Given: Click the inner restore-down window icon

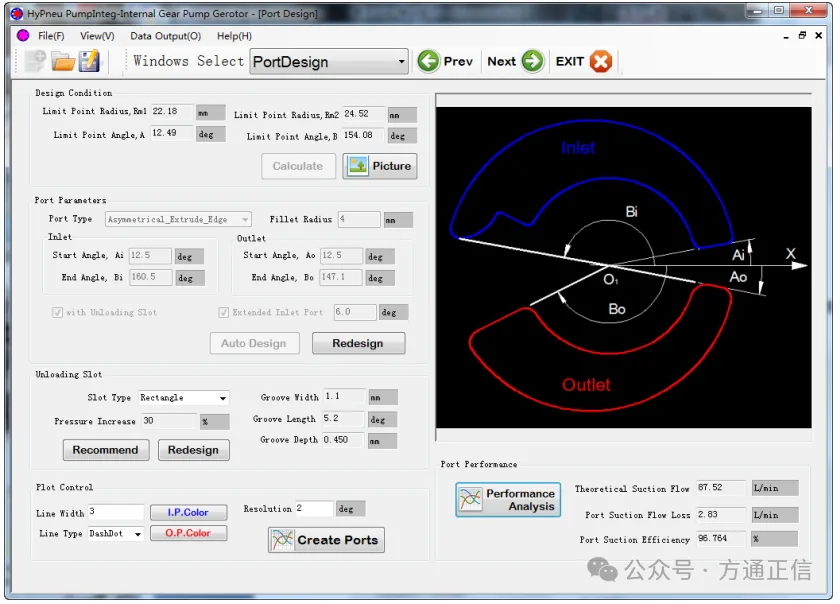Looking at the screenshot, I should click(x=802, y=35).
